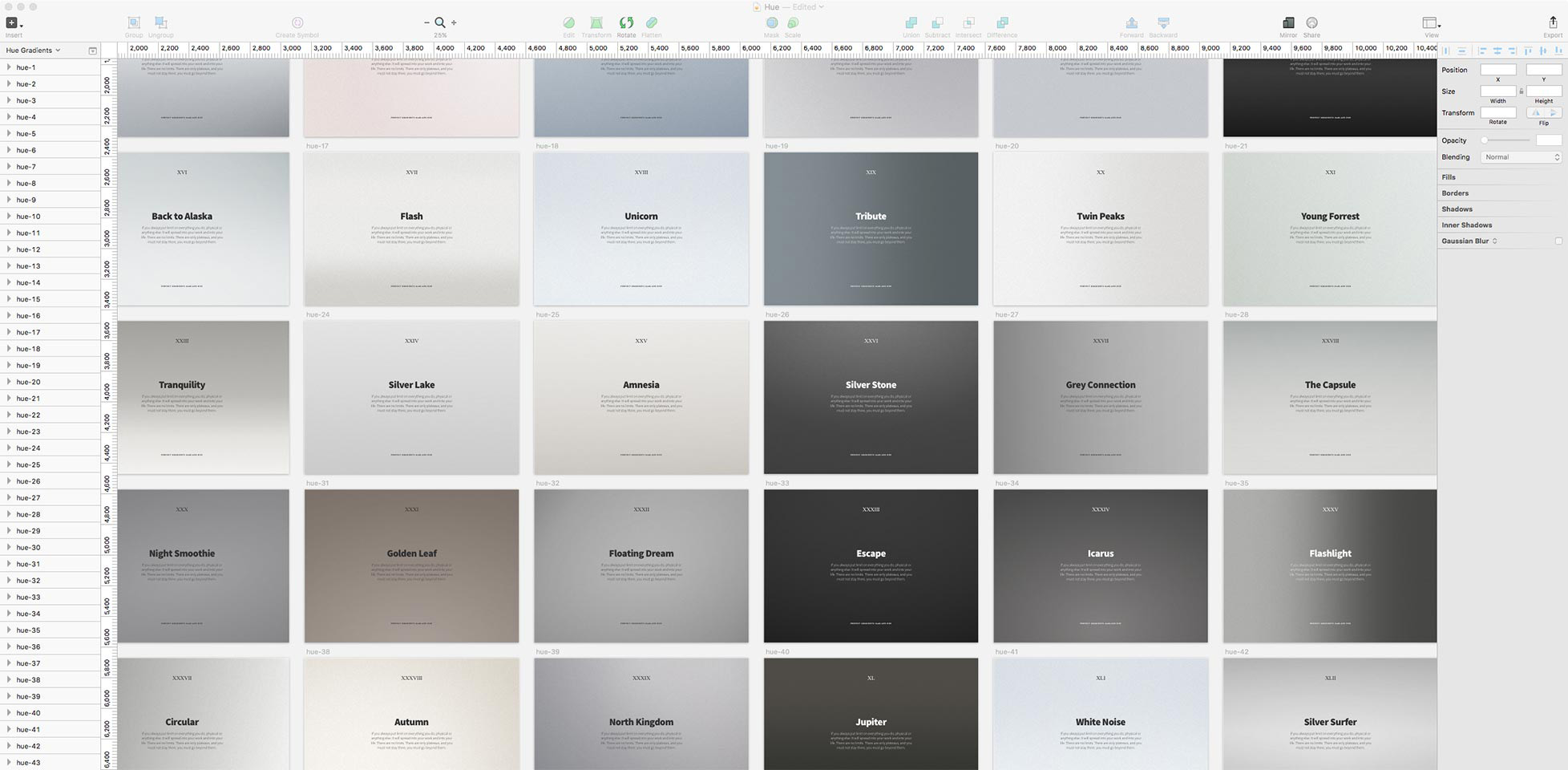
Task: Click the Union boolean icon
Action: [911, 22]
